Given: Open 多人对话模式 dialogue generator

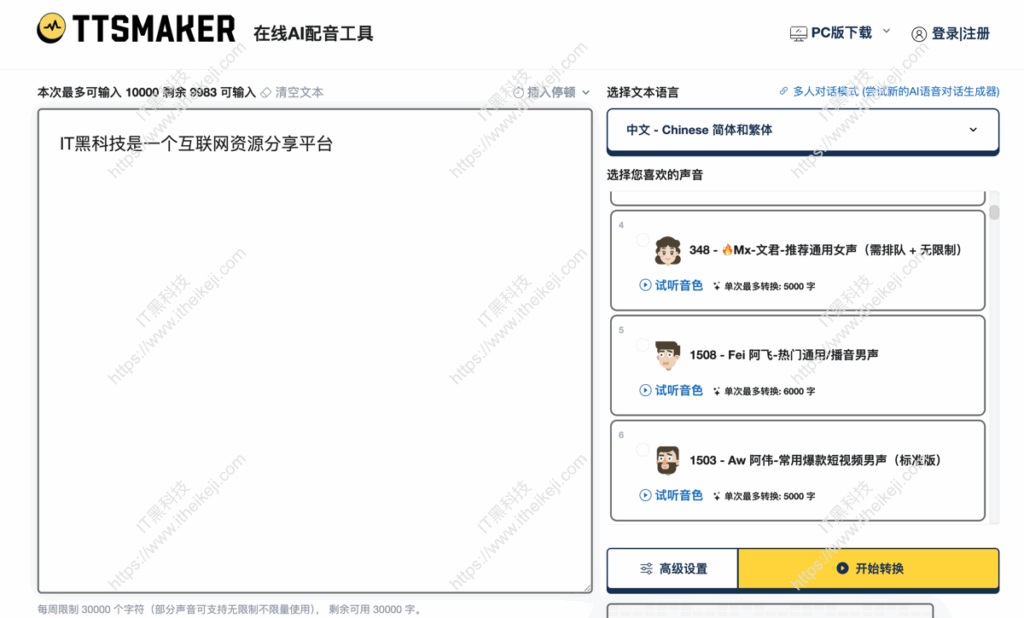Looking at the screenshot, I should coord(830,89).
